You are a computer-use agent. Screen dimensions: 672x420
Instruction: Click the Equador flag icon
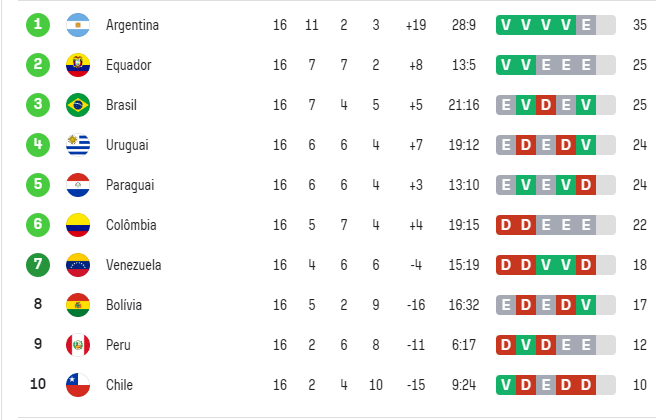pos(78,65)
